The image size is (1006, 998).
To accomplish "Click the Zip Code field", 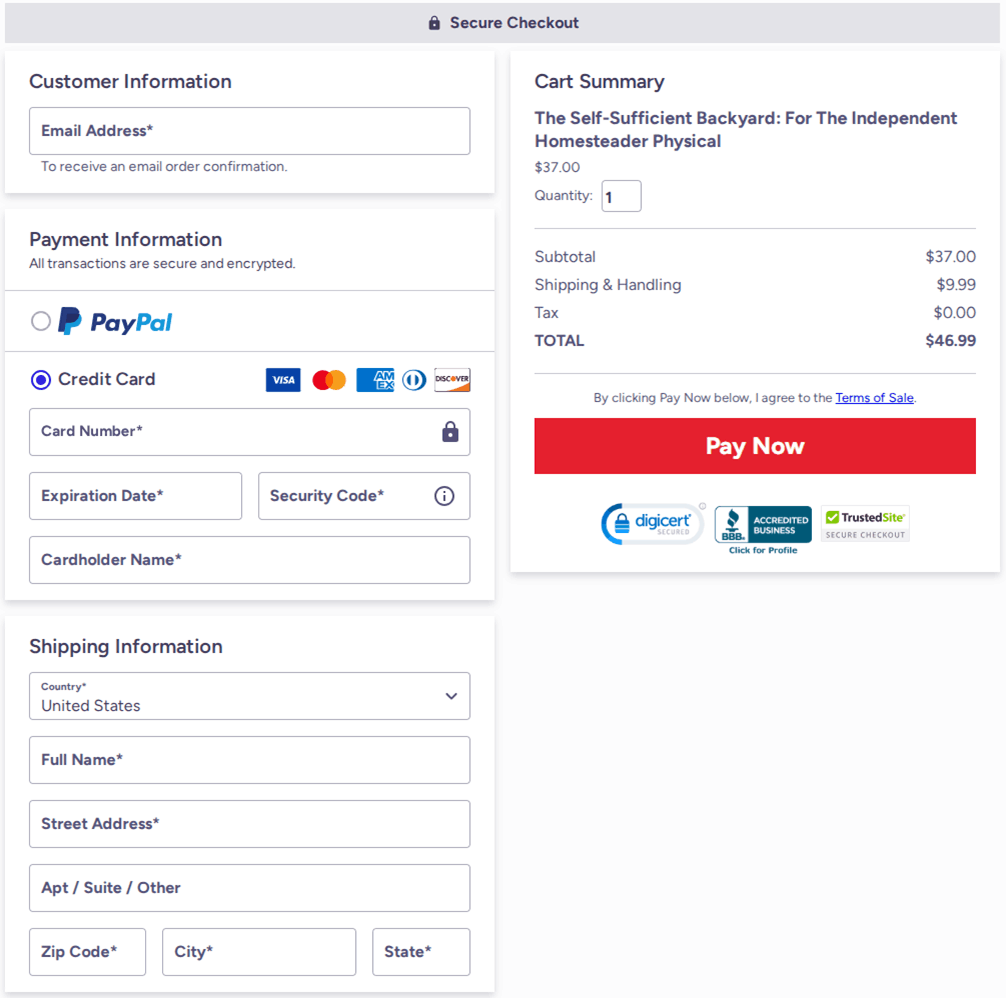I will point(87,952).
